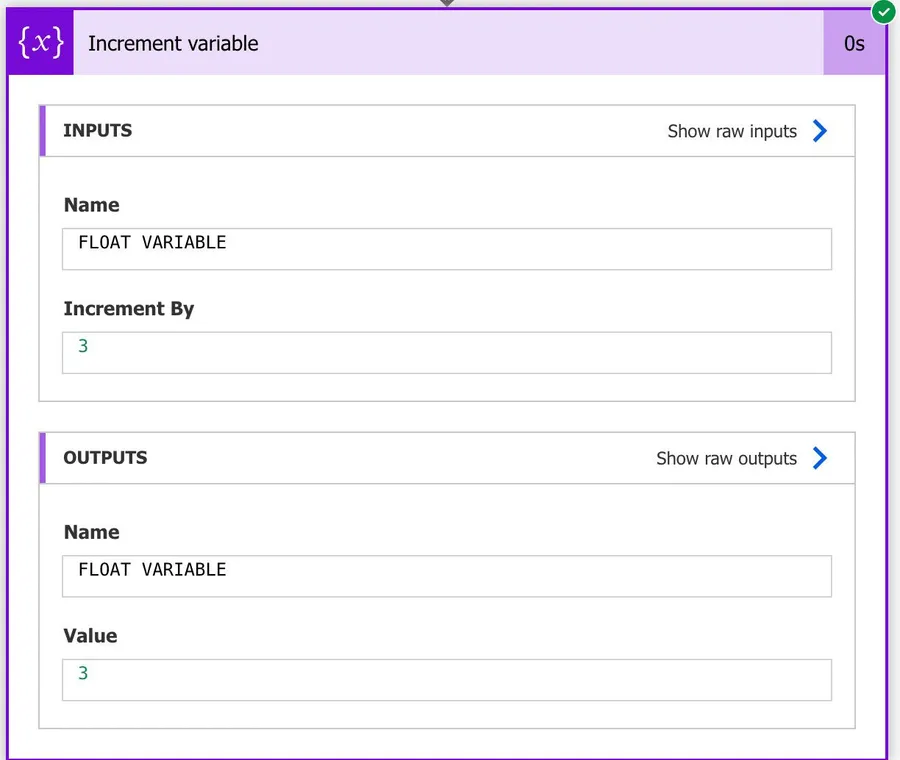Click the Value field under OUTPUTS

(x=446, y=680)
